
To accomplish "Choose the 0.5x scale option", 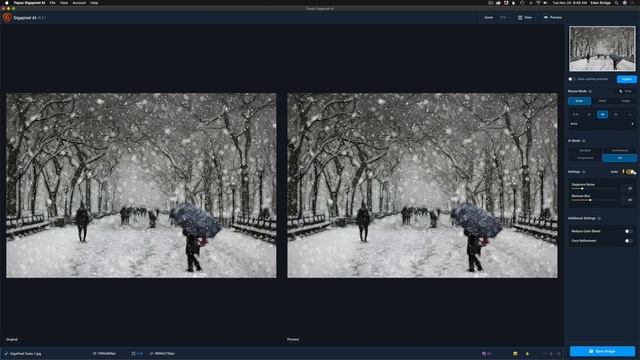I will pos(576,115).
